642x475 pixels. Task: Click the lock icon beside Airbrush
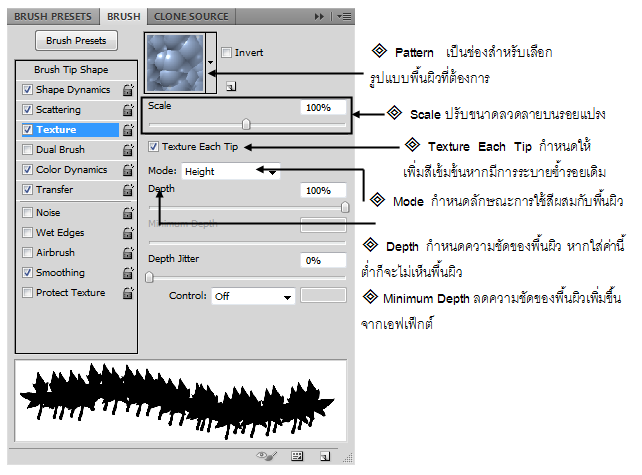coord(128,253)
